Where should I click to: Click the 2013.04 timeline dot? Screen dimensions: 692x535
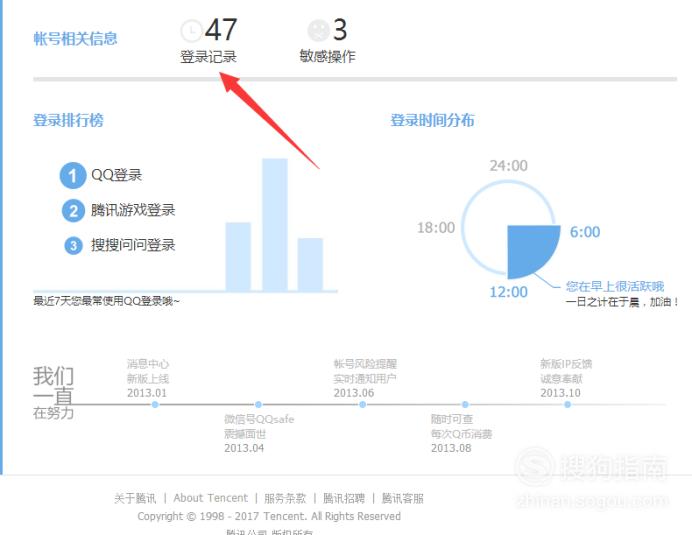point(258,404)
